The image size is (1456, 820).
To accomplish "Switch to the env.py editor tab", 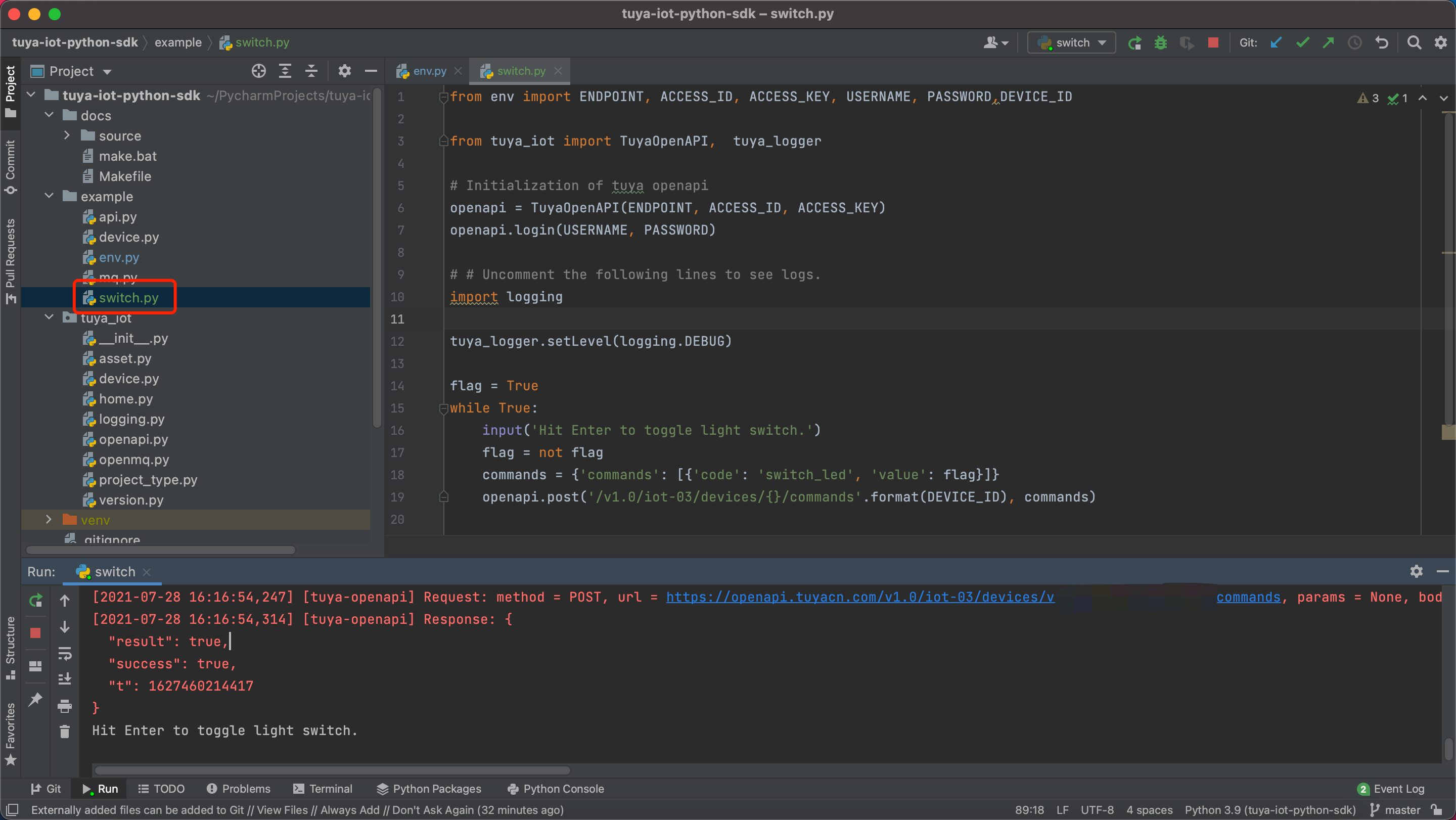I will click(x=427, y=70).
